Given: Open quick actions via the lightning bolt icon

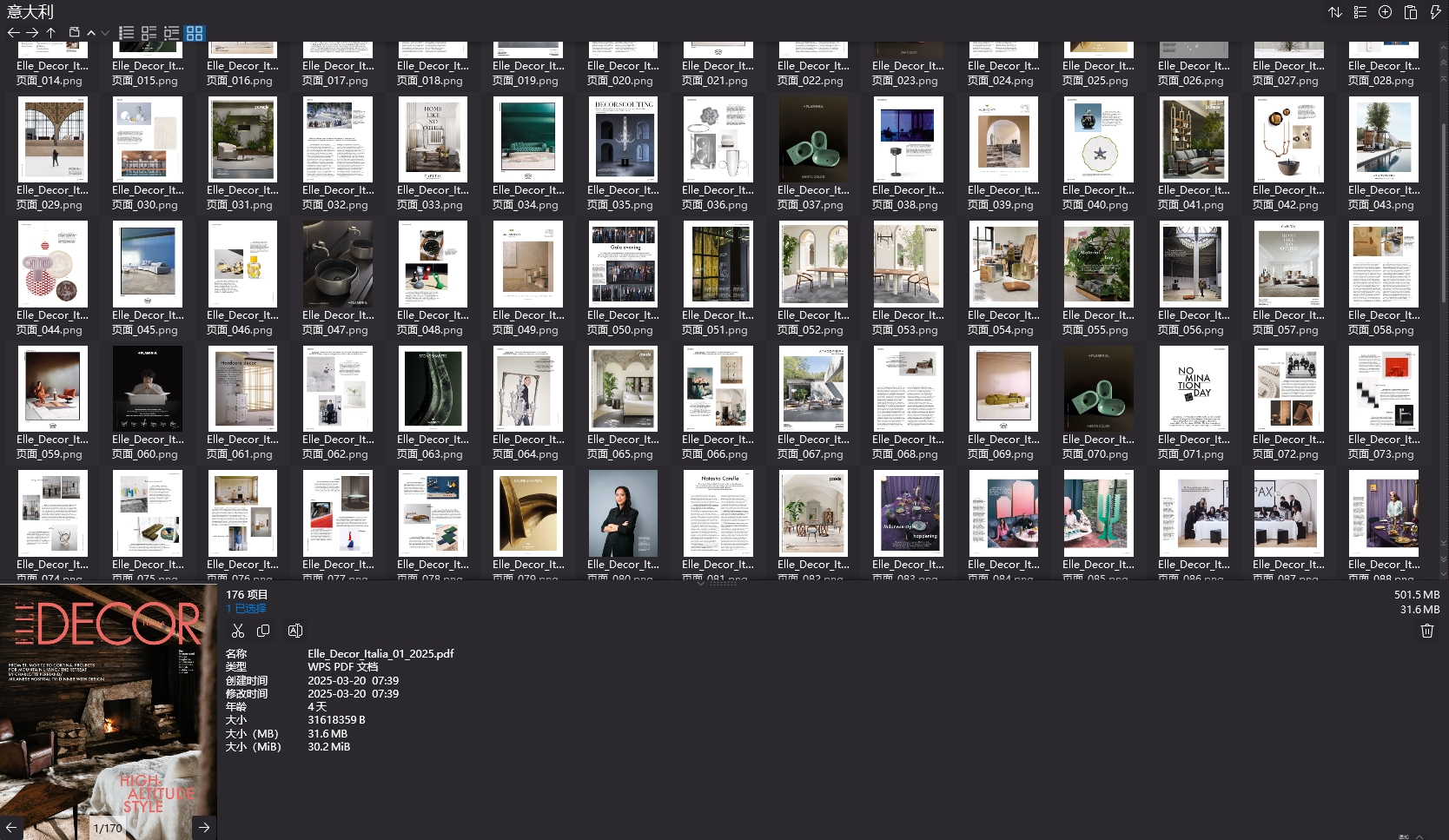Looking at the screenshot, I should [1435, 12].
